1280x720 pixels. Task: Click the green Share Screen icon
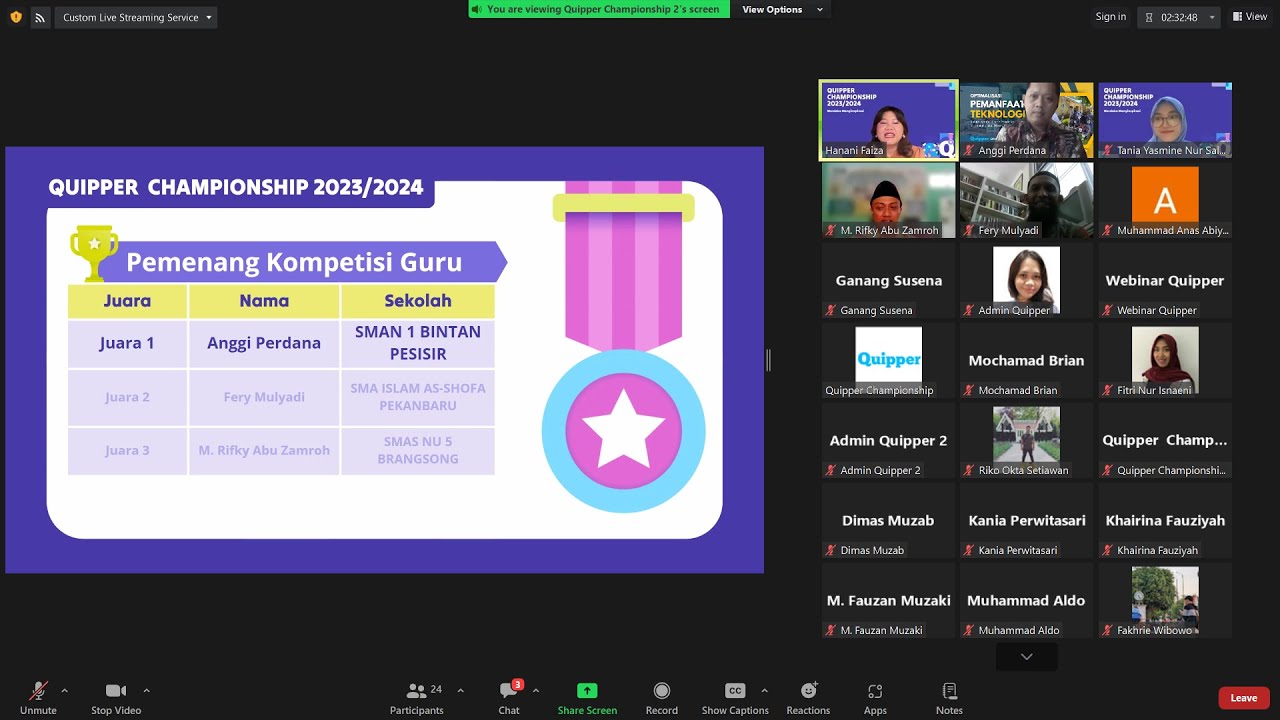587,690
